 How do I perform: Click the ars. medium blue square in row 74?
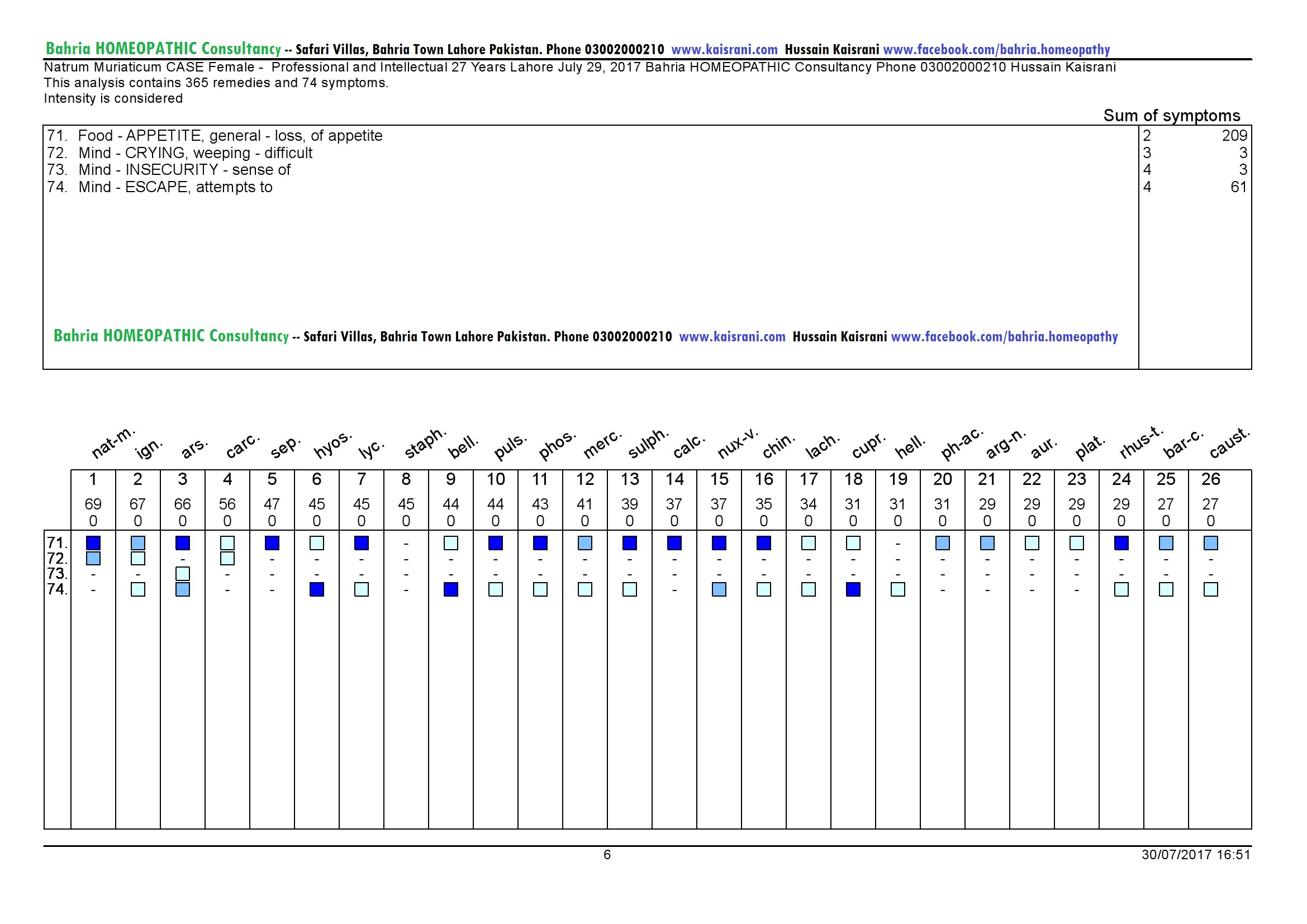(x=183, y=589)
